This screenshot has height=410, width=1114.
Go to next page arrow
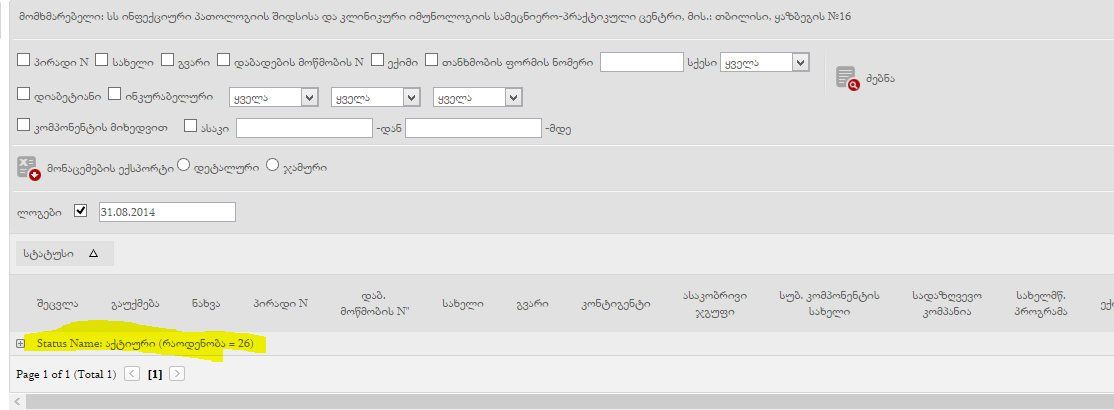(x=177, y=374)
